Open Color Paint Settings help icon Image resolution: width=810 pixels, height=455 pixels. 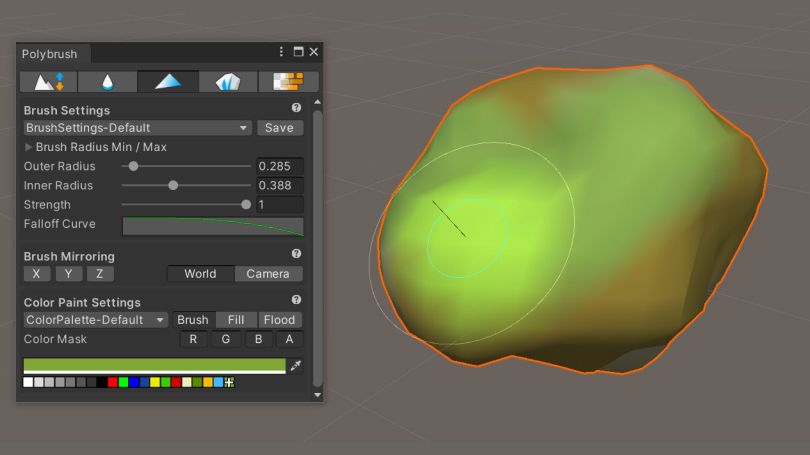(296, 300)
